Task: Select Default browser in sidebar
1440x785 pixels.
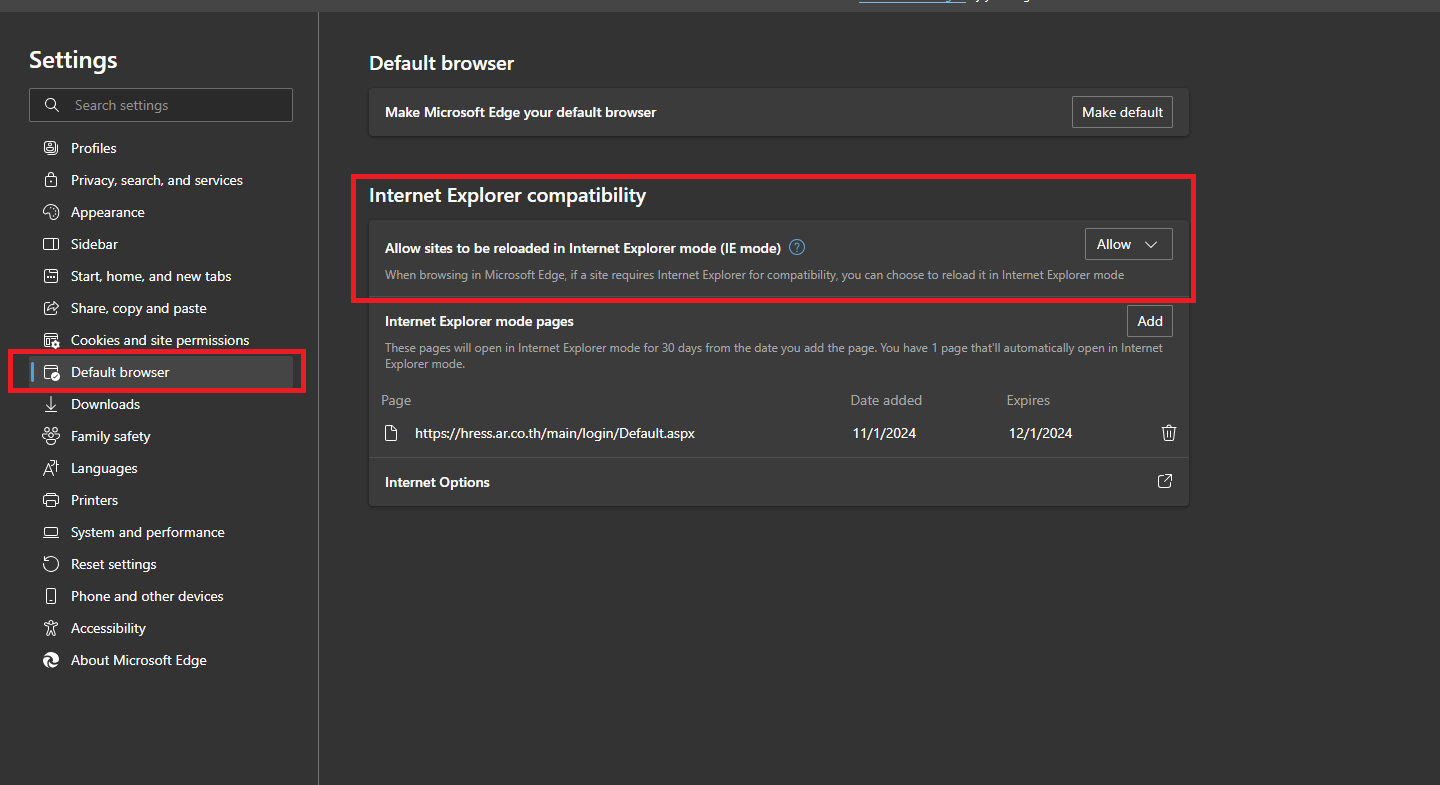Action: pyautogui.click(x=160, y=372)
